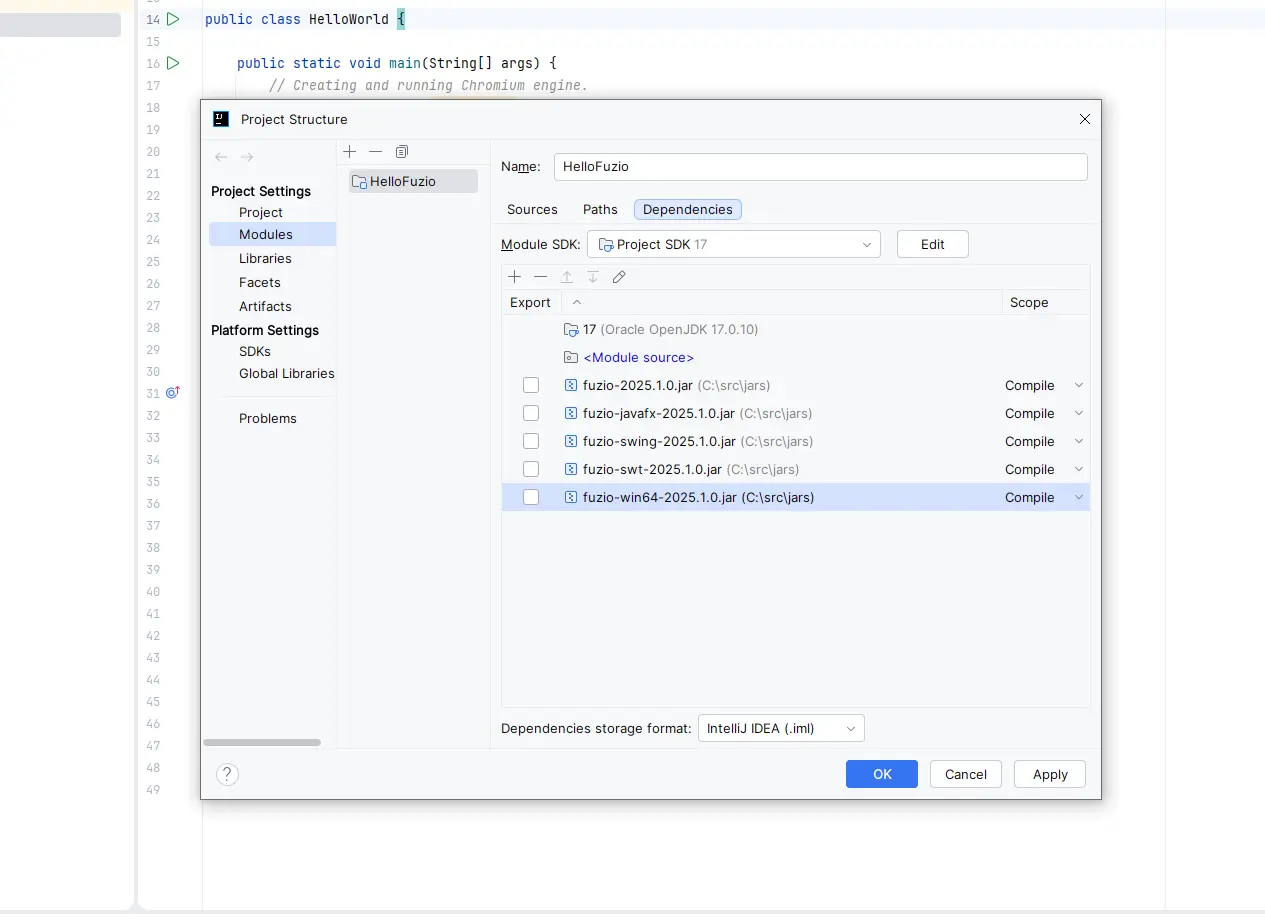This screenshot has width=1265, height=924.
Task: Click the sidebar horizontal scrollbar
Action: pyautogui.click(x=262, y=742)
